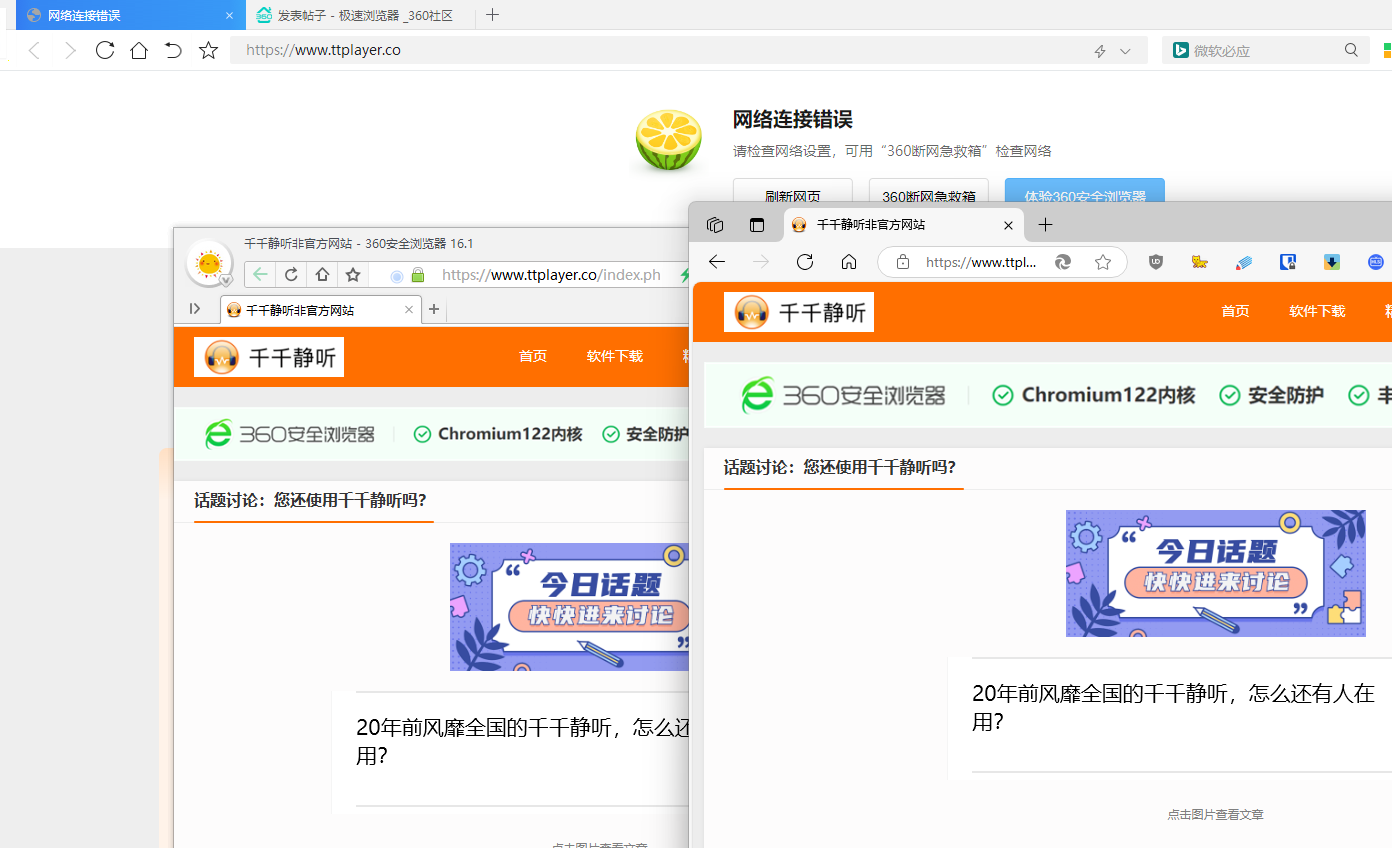Click 软件下载 in Edge page's navigation
Image resolution: width=1392 pixels, height=848 pixels.
click(1317, 311)
